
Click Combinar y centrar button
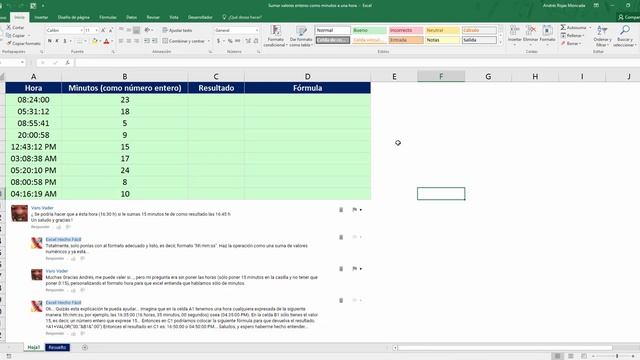tap(183, 41)
